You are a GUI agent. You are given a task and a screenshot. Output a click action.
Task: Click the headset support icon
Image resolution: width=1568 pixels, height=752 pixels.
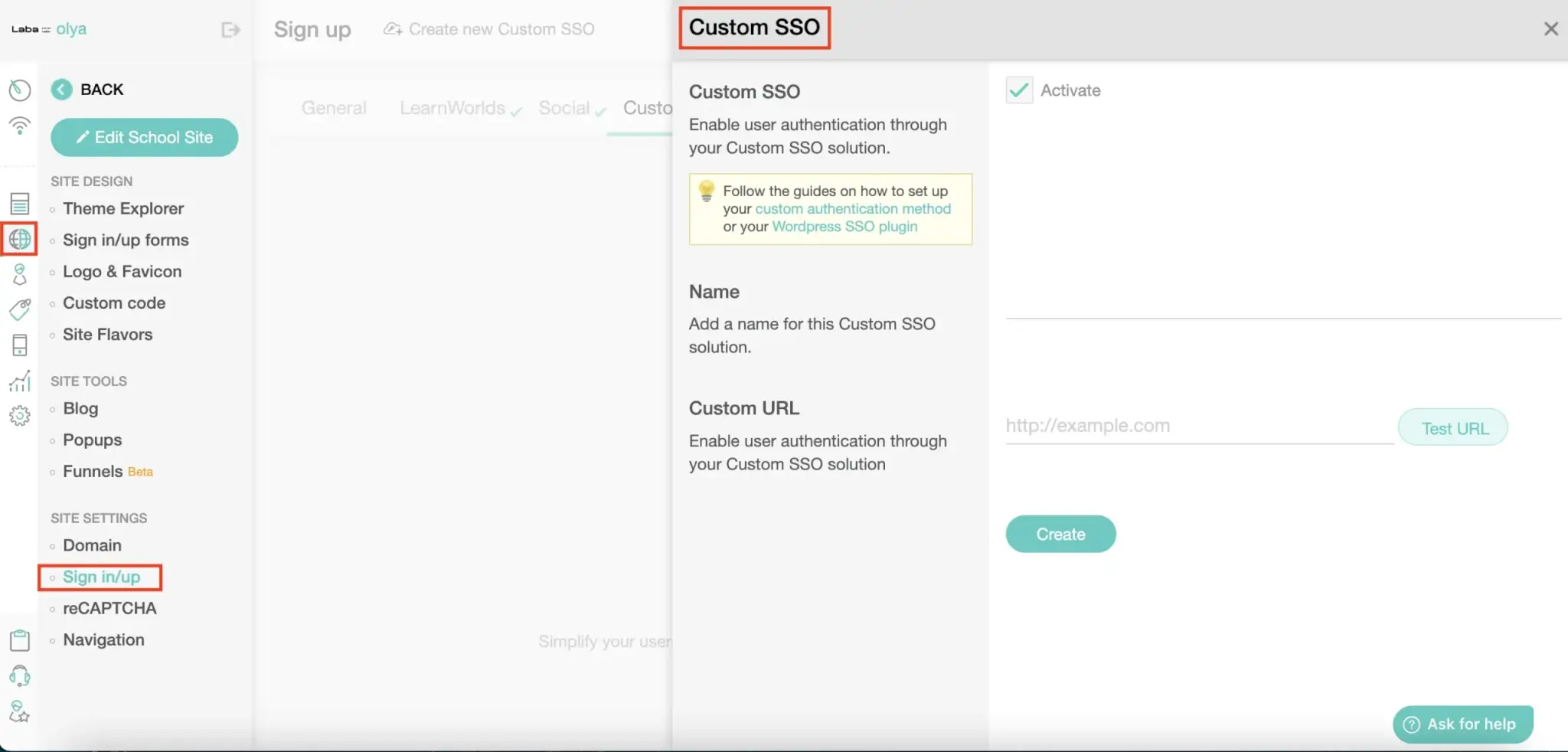click(x=20, y=676)
